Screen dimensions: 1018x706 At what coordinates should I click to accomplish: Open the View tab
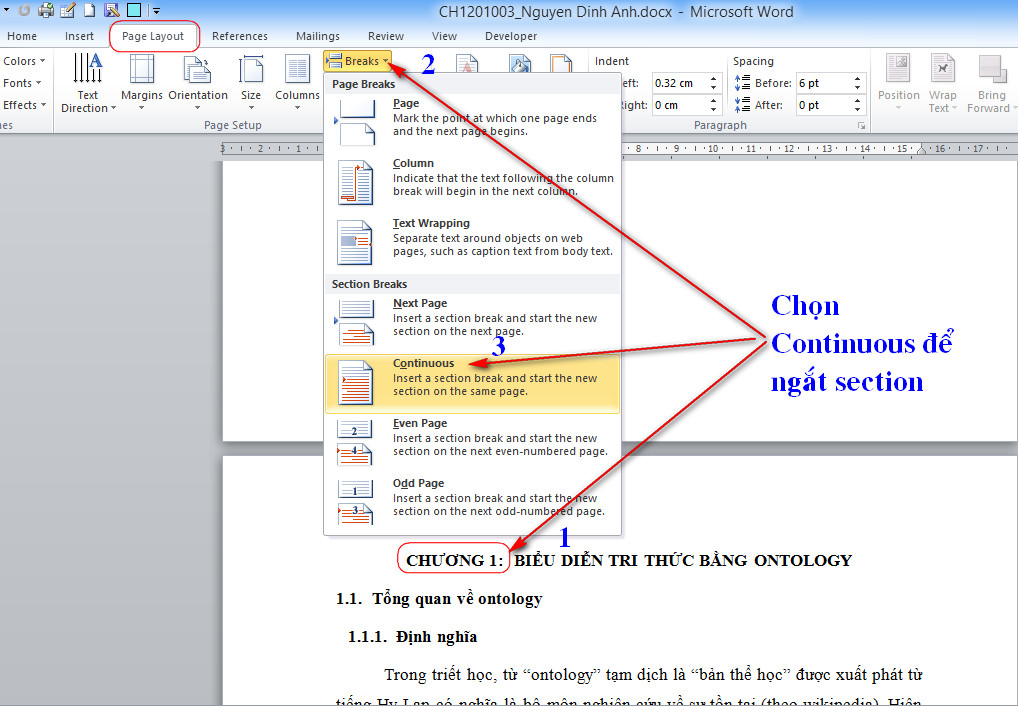point(444,36)
